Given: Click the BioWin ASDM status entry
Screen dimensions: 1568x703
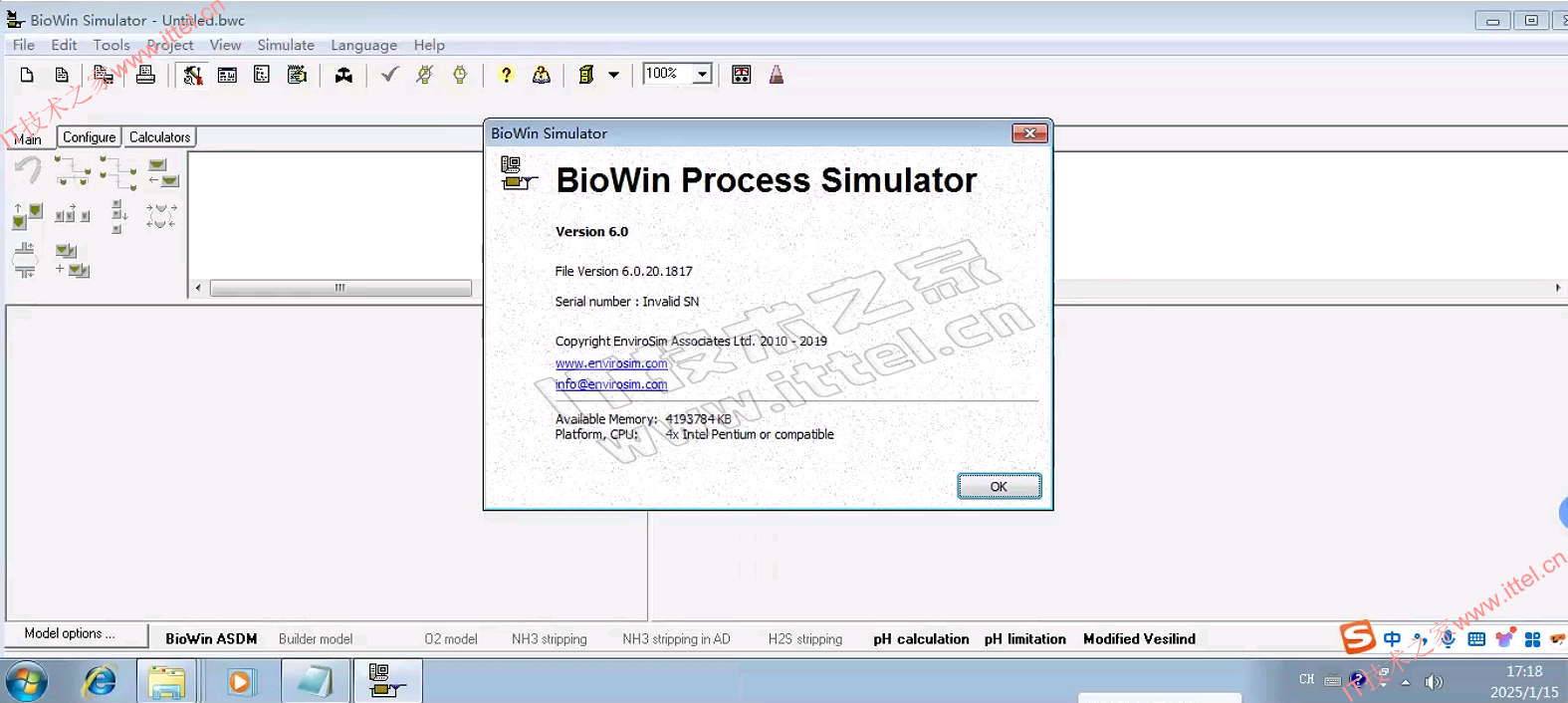Looking at the screenshot, I should click(211, 639).
